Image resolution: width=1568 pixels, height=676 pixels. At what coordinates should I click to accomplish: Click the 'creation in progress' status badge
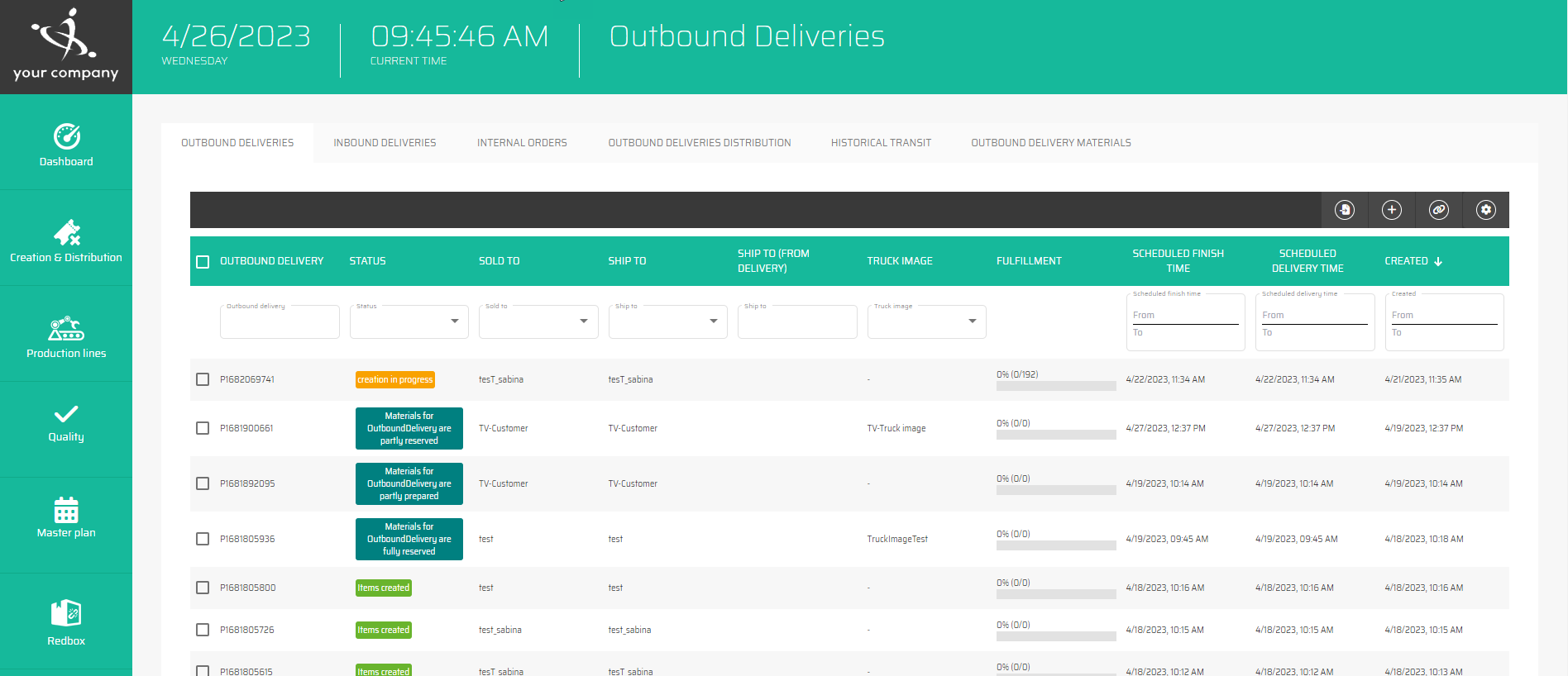[x=395, y=380]
